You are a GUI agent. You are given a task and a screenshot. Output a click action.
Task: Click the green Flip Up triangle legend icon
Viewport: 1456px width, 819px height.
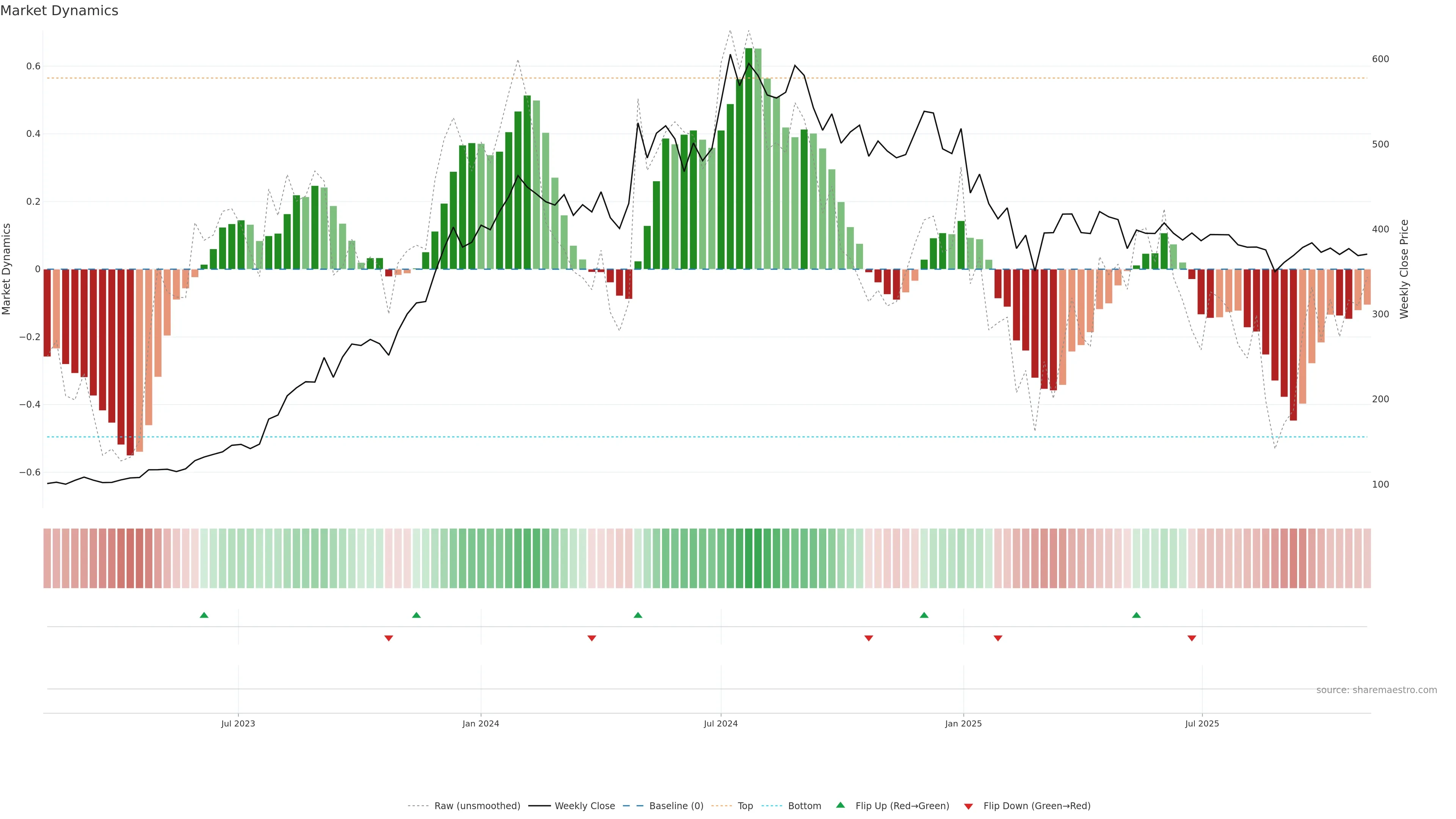[840, 805]
